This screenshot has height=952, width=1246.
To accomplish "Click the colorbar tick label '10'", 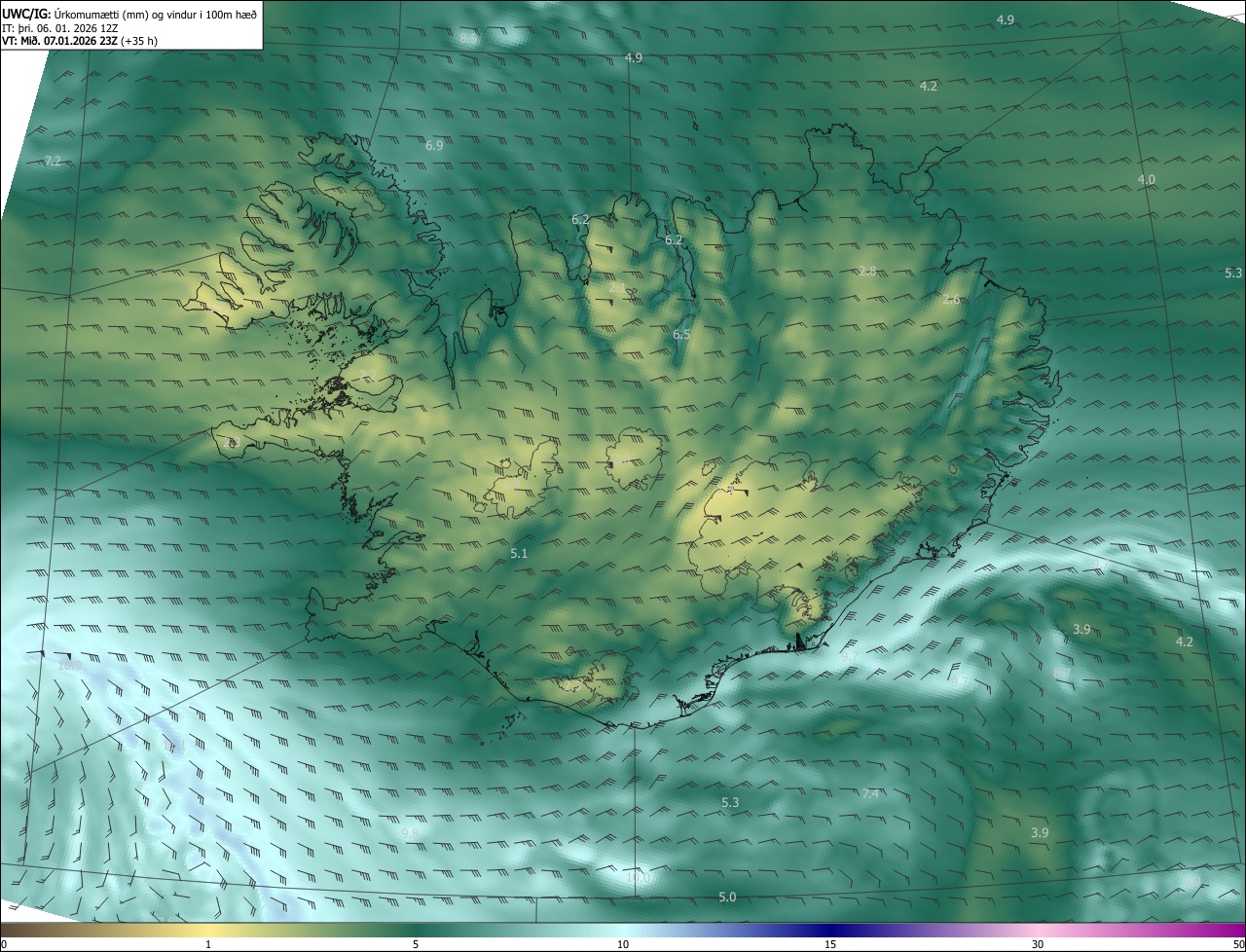I will pos(623,945).
